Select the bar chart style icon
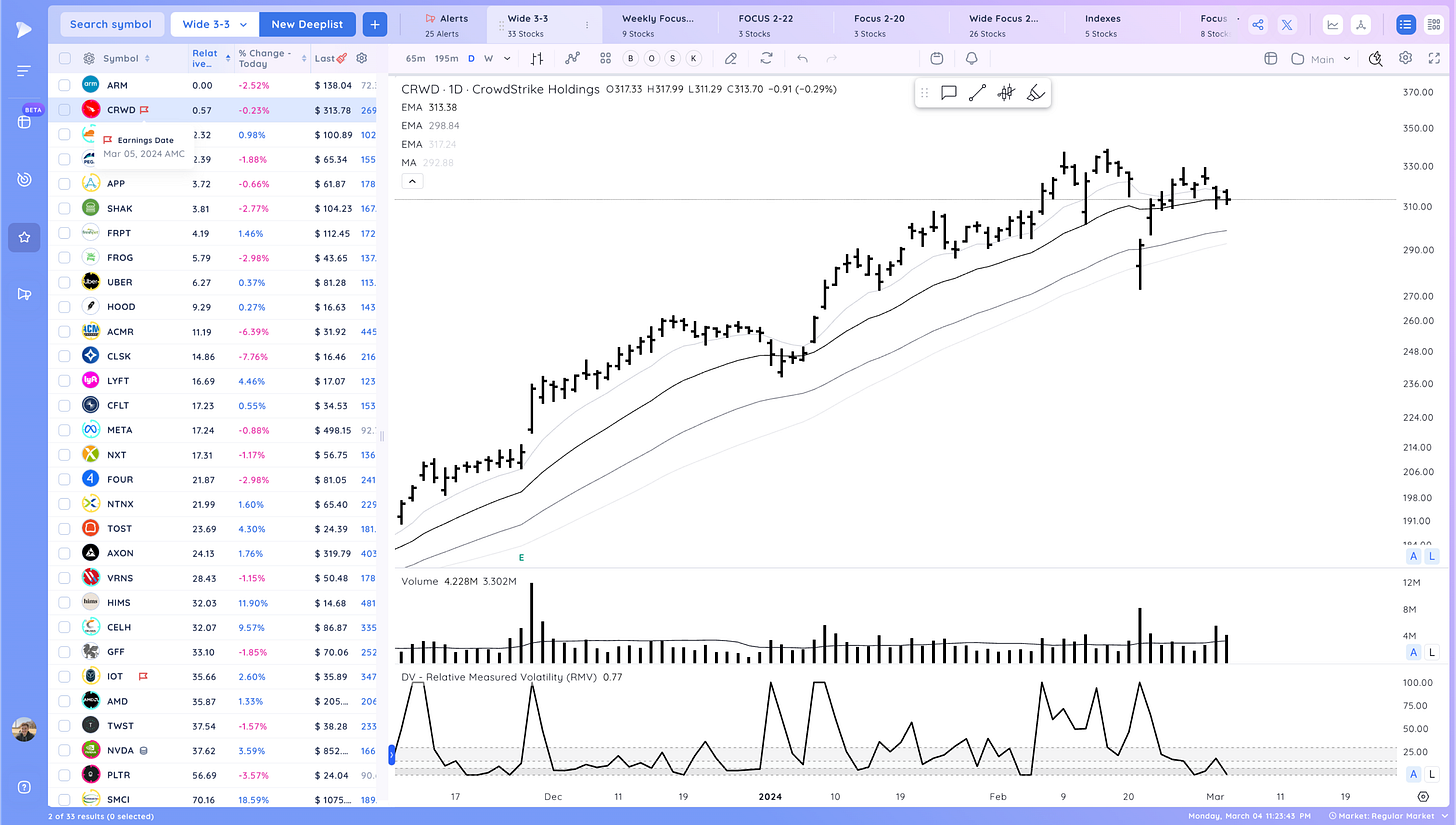 tap(538, 59)
